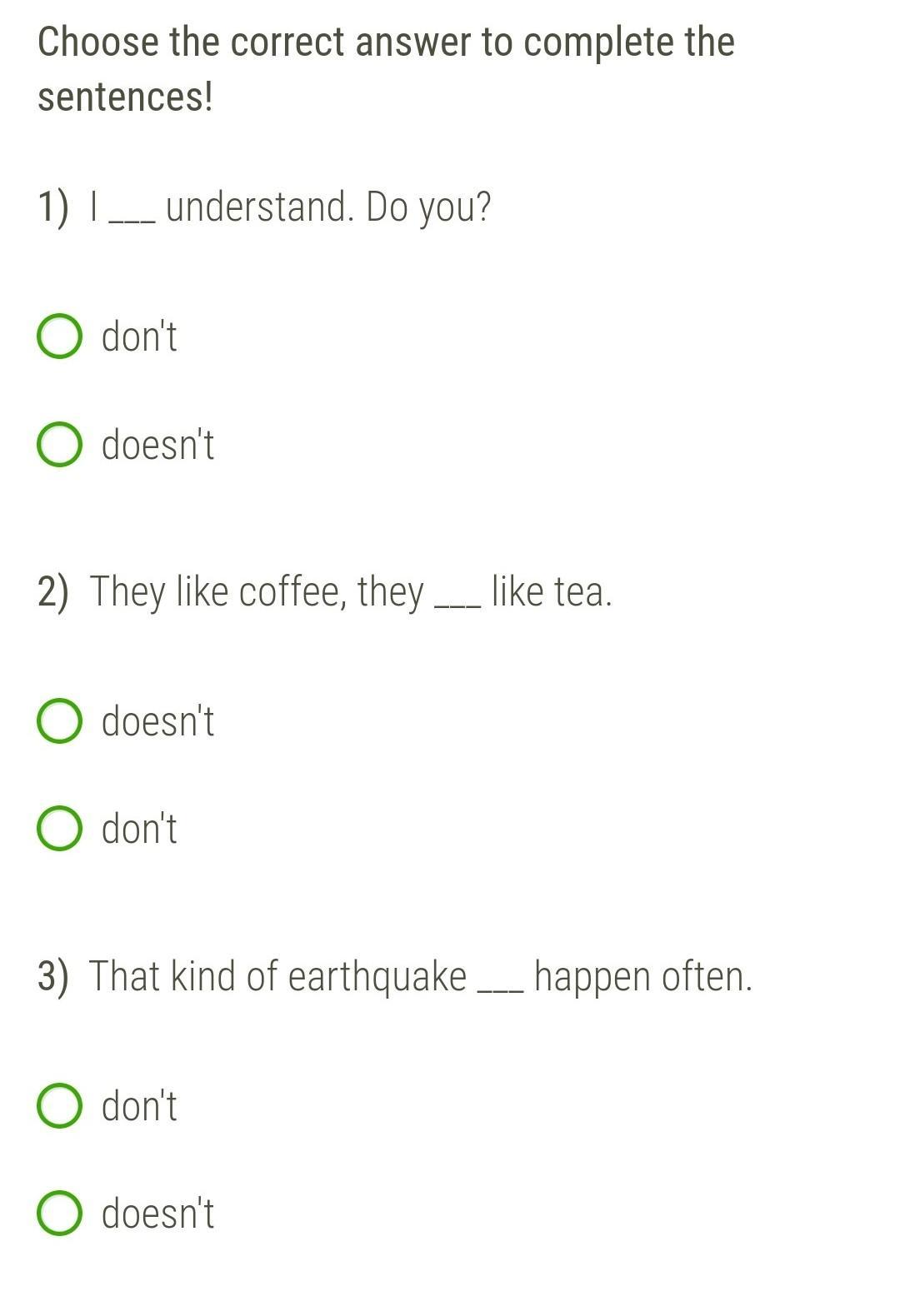This screenshot has height=1316, width=900.
Task: Click the "That kind of earthquake" sentence
Action: [x=277, y=976]
